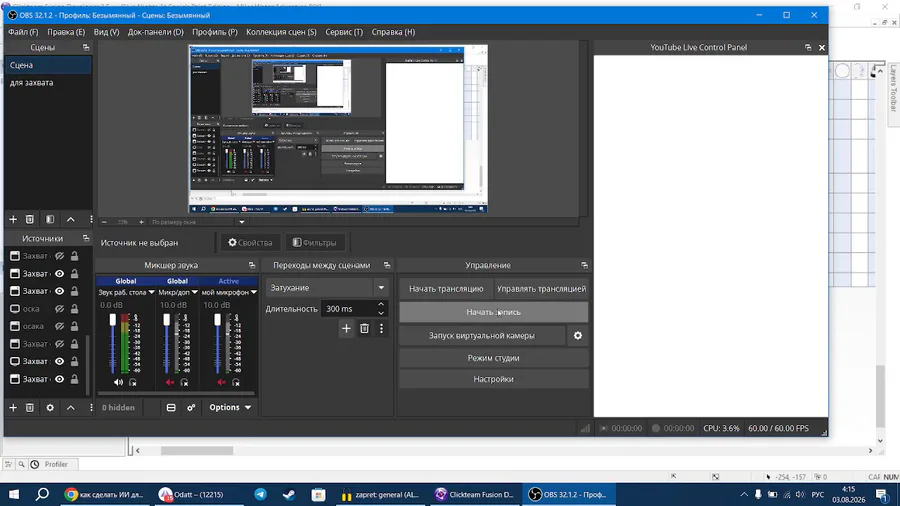Zoom out preview with minus icon

[x=104, y=222]
